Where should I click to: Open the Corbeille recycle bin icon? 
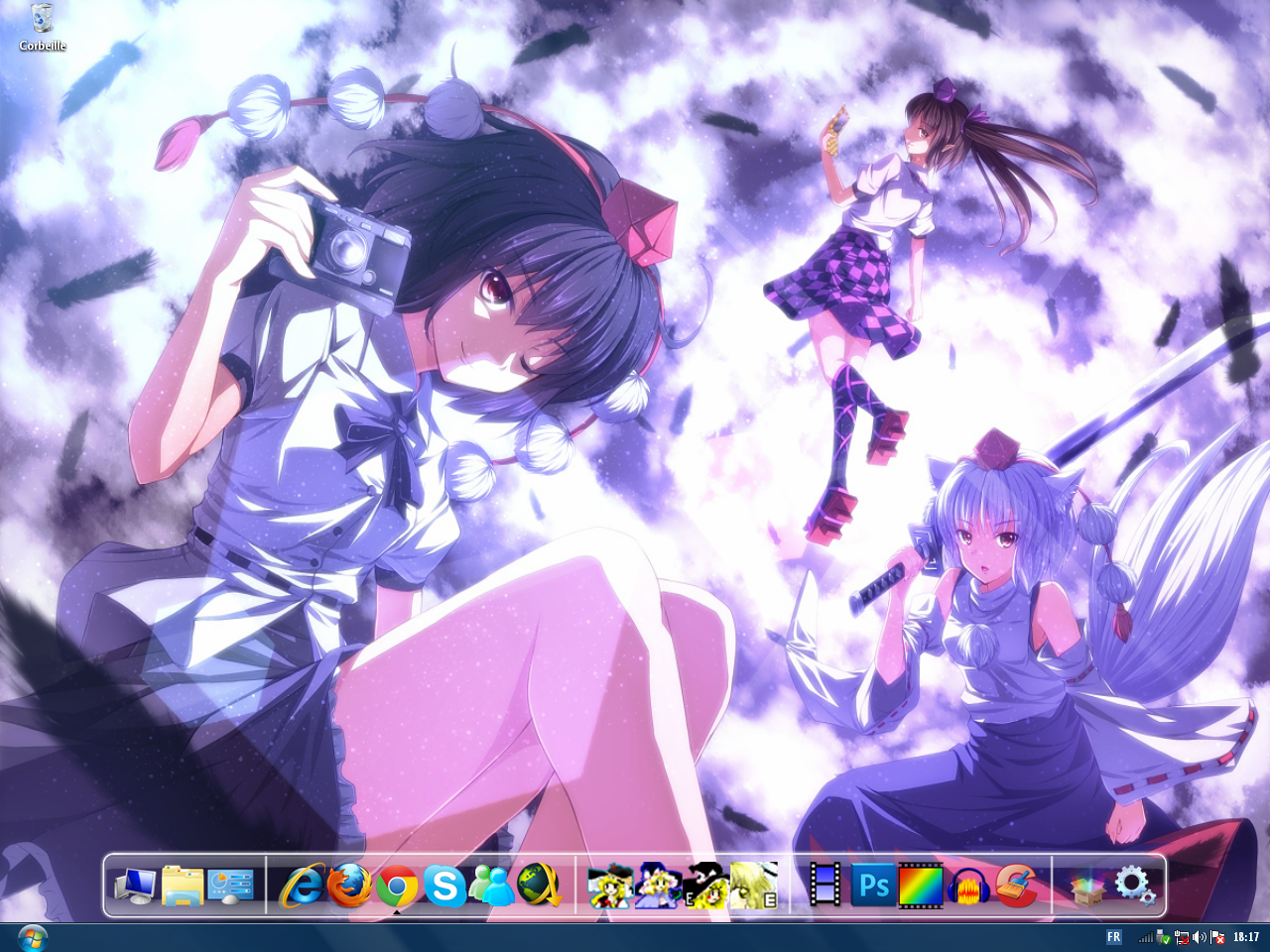click(x=43, y=27)
